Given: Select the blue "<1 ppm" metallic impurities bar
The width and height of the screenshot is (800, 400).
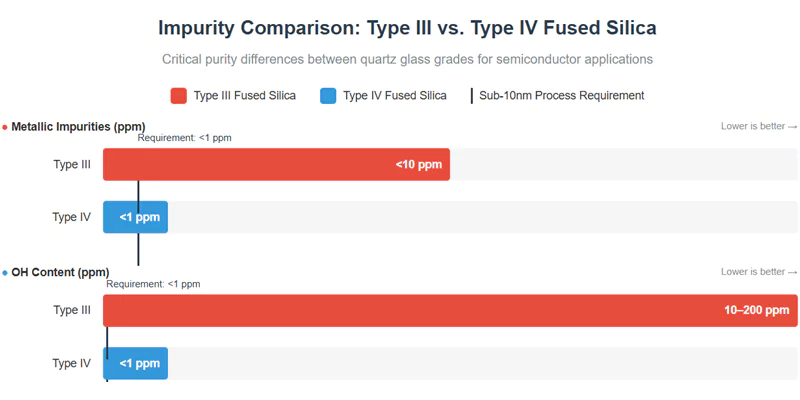Looking at the screenshot, I should (x=135, y=217).
